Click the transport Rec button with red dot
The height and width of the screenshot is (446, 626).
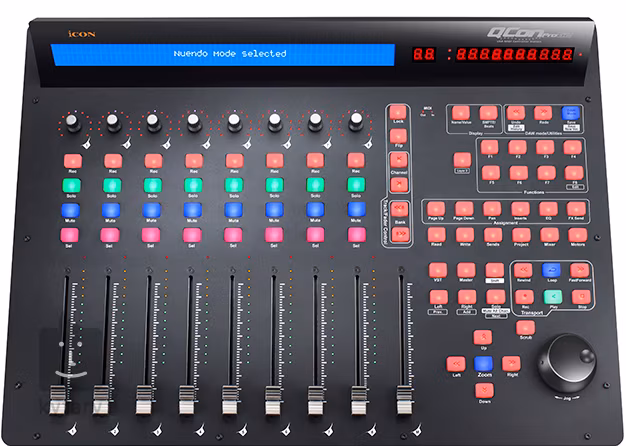(x=525, y=297)
